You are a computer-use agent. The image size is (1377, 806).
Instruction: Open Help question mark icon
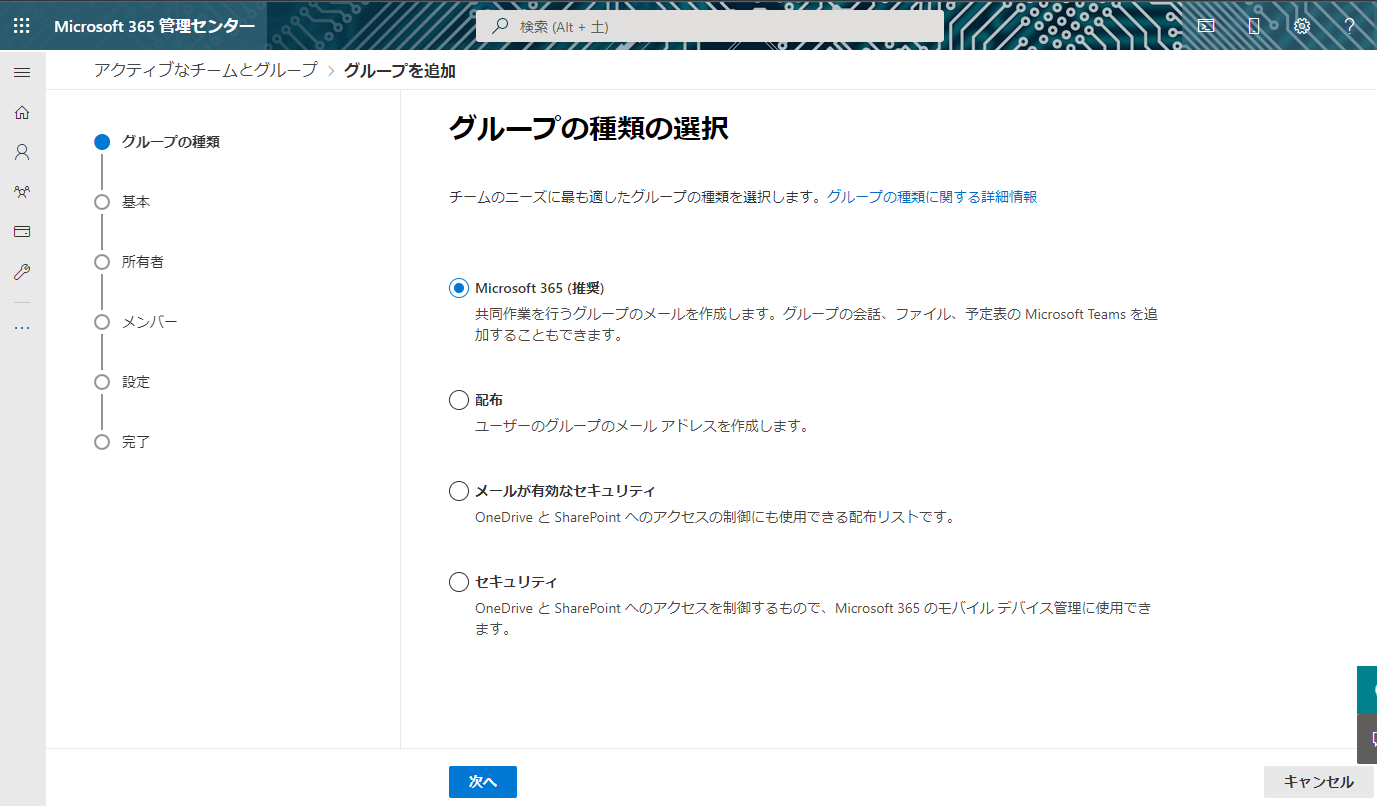(1349, 26)
